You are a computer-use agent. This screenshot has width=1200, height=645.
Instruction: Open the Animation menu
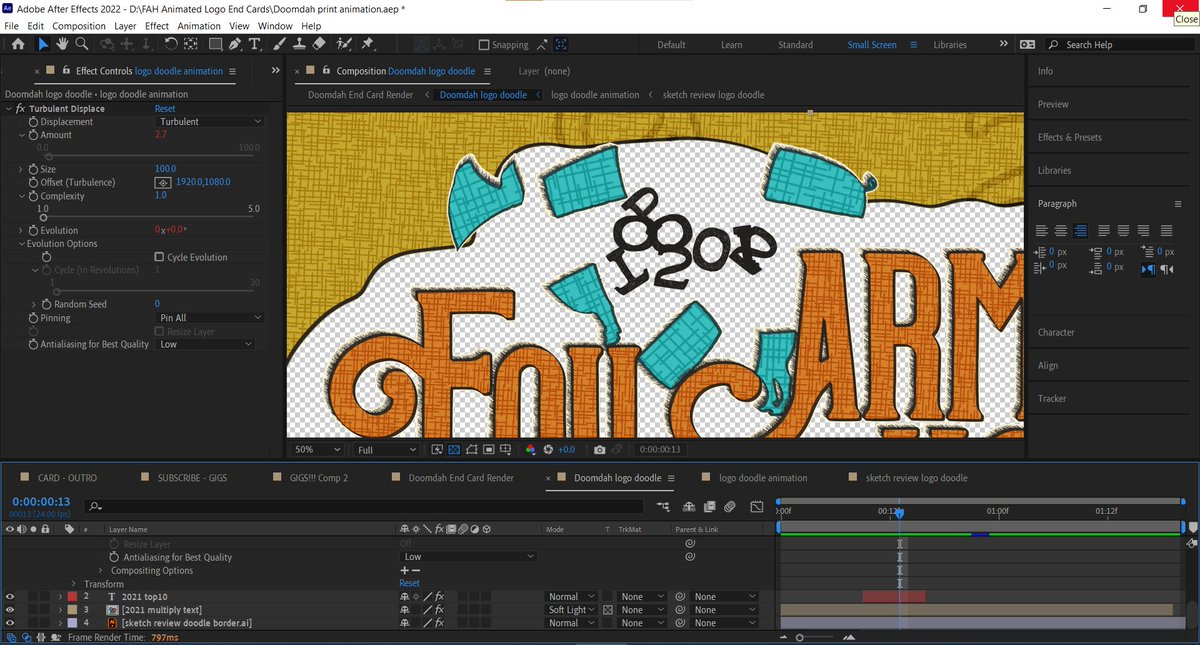point(199,26)
